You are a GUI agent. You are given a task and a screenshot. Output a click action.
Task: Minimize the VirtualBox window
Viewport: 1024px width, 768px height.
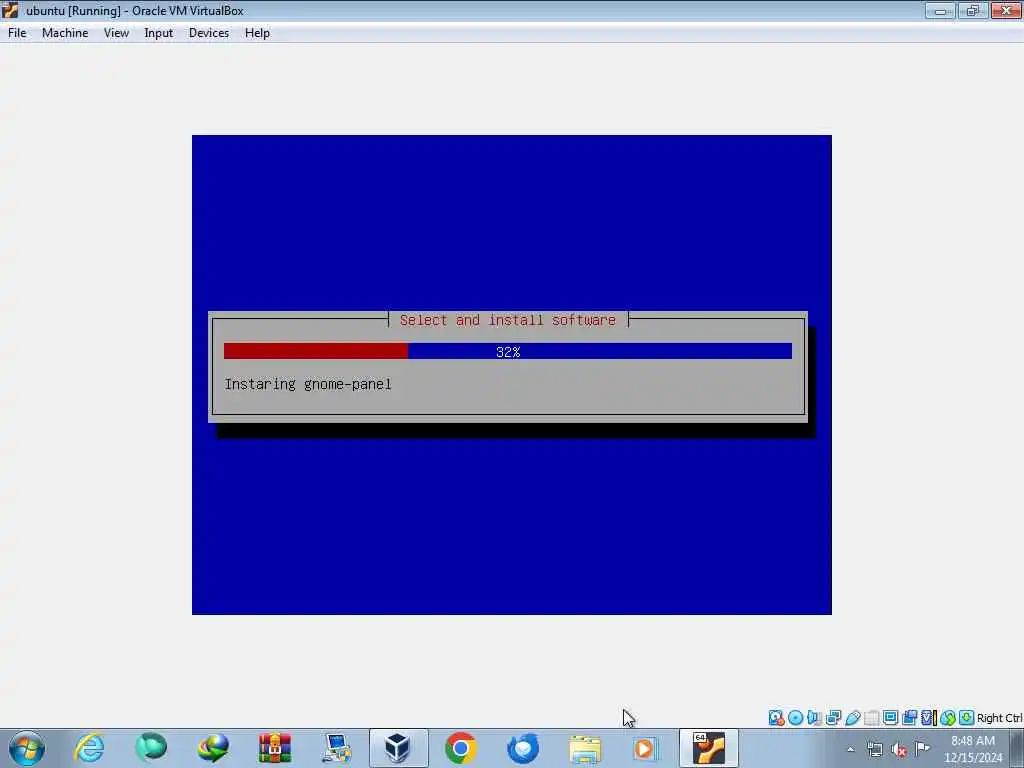click(940, 10)
